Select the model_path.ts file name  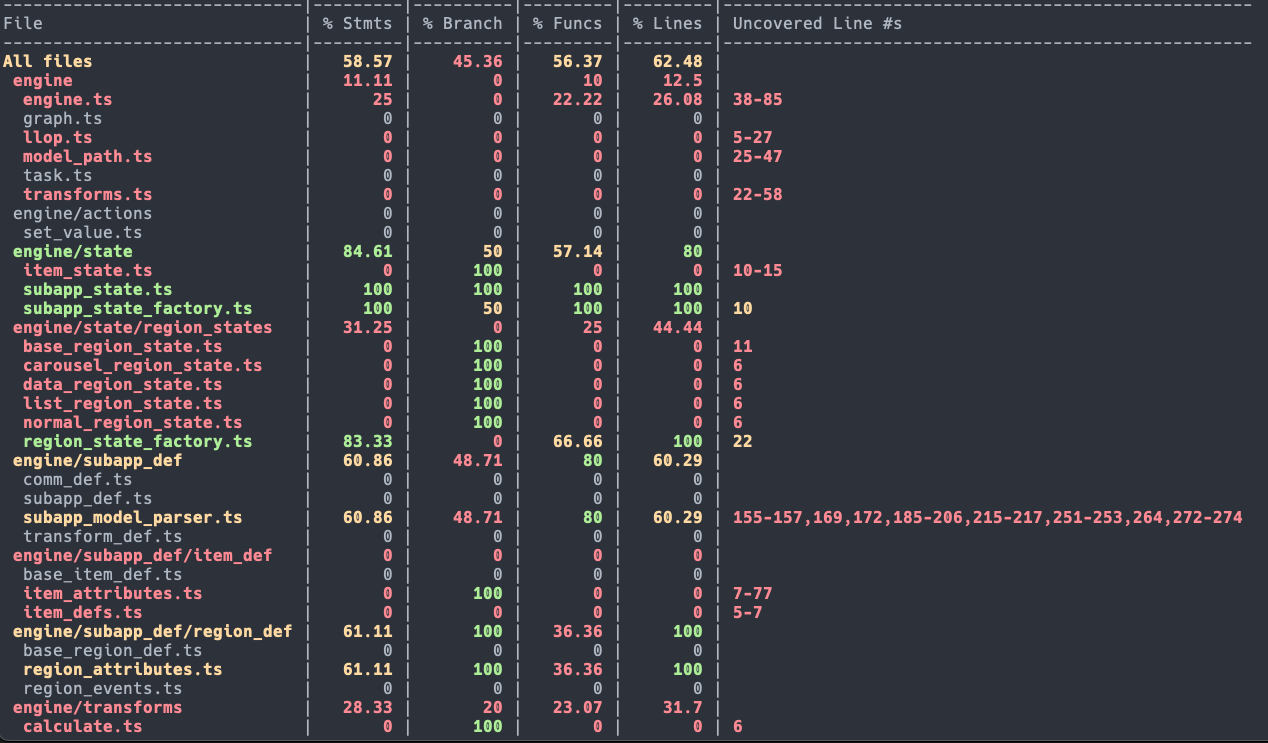[x=87, y=157]
